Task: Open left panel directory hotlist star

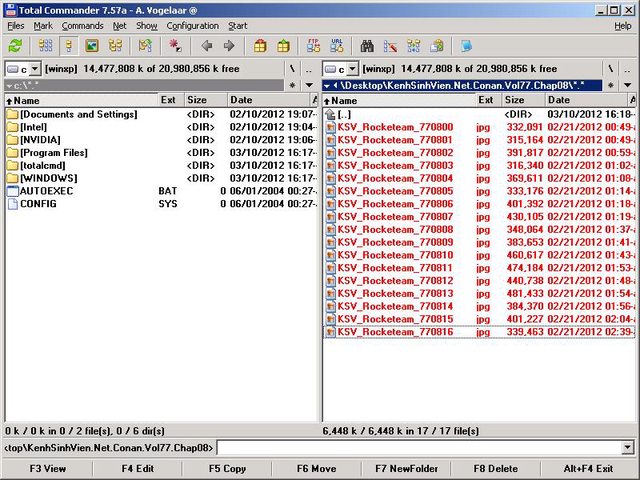Action: (x=292, y=85)
